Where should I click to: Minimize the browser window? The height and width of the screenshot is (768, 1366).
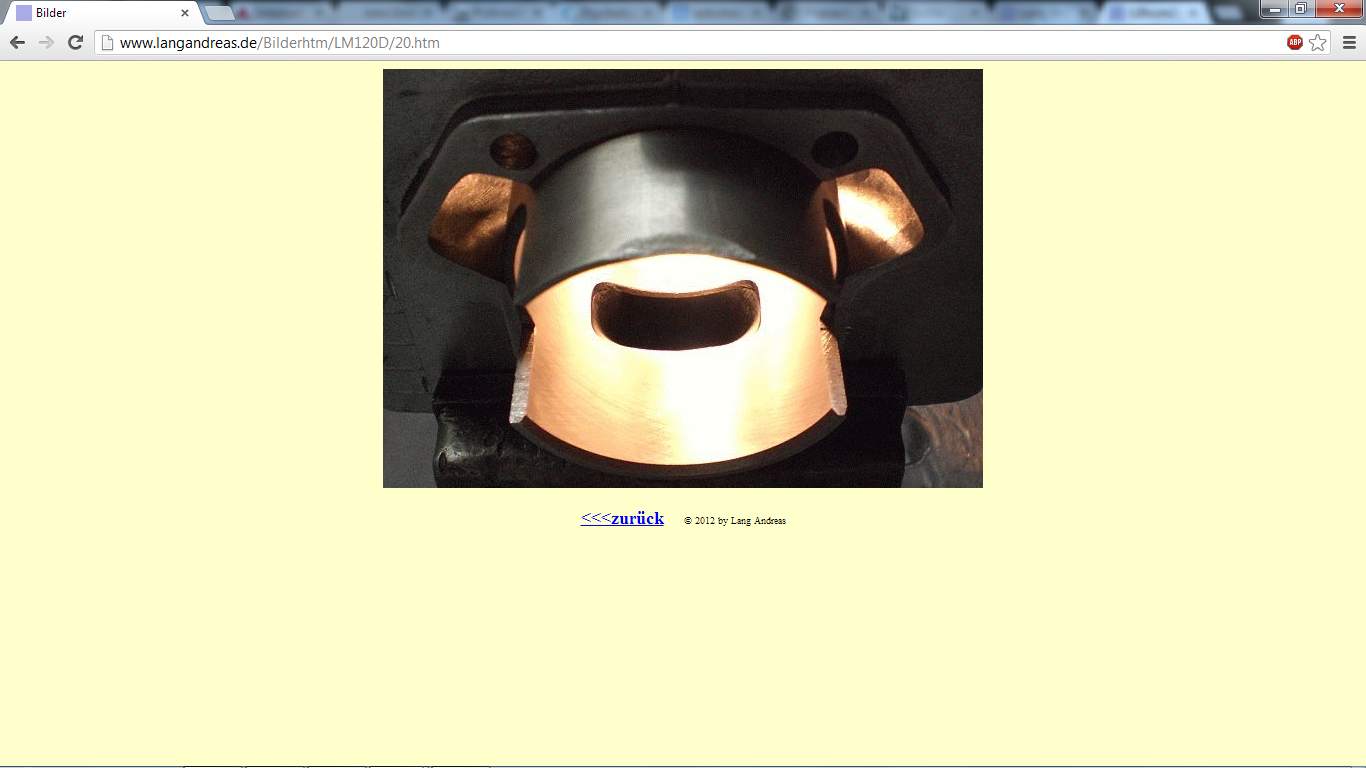pyautogui.click(x=1274, y=9)
